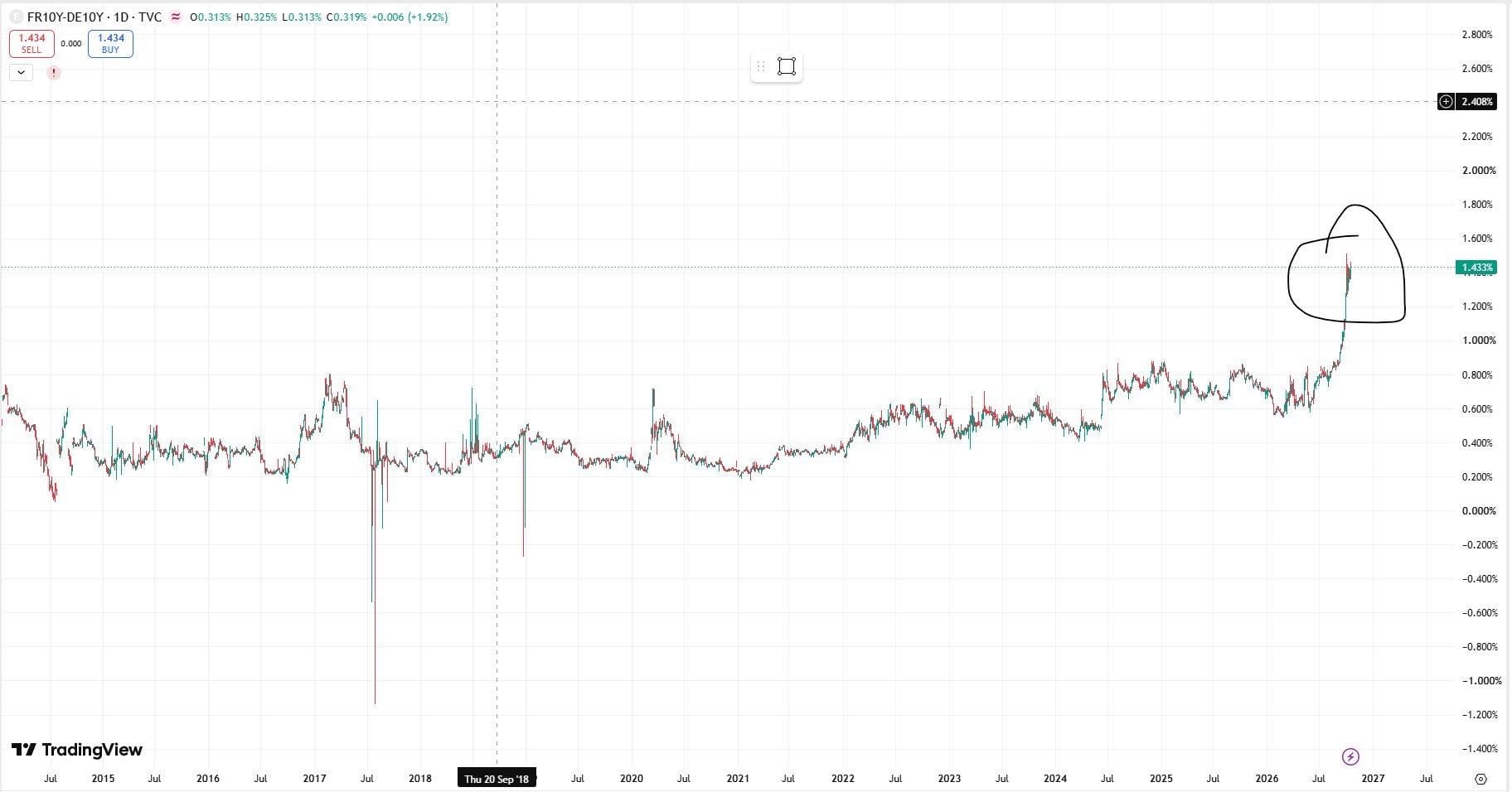Click the green 1.433% current price label

(x=1476, y=268)
